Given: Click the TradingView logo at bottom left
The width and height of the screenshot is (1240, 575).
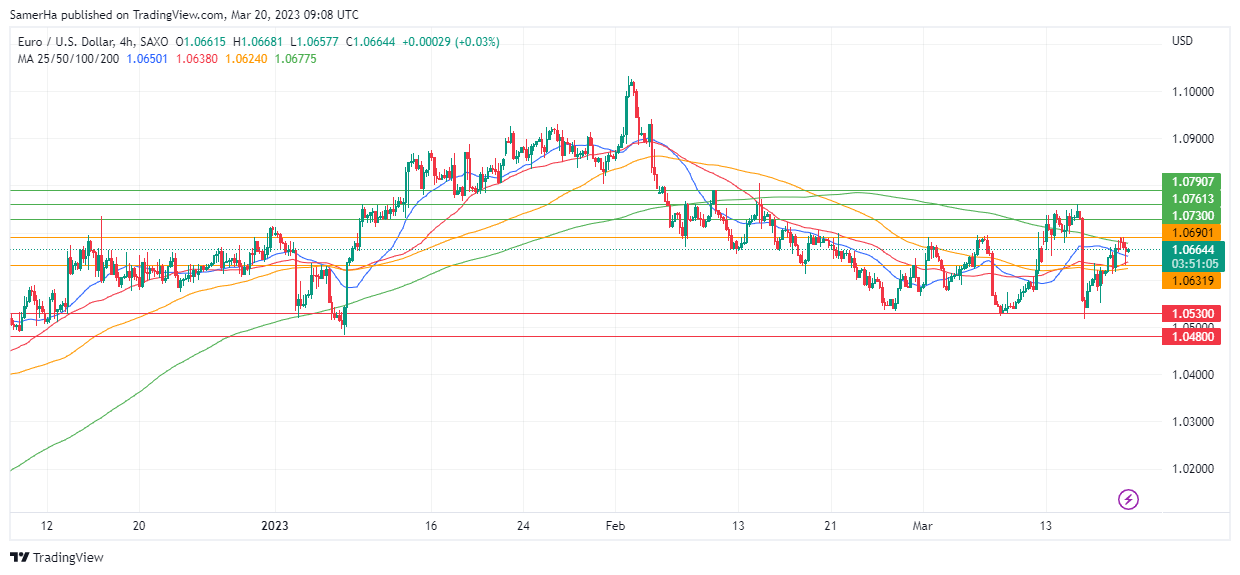Looking at the screenshot, I should [x=57, y=557].
